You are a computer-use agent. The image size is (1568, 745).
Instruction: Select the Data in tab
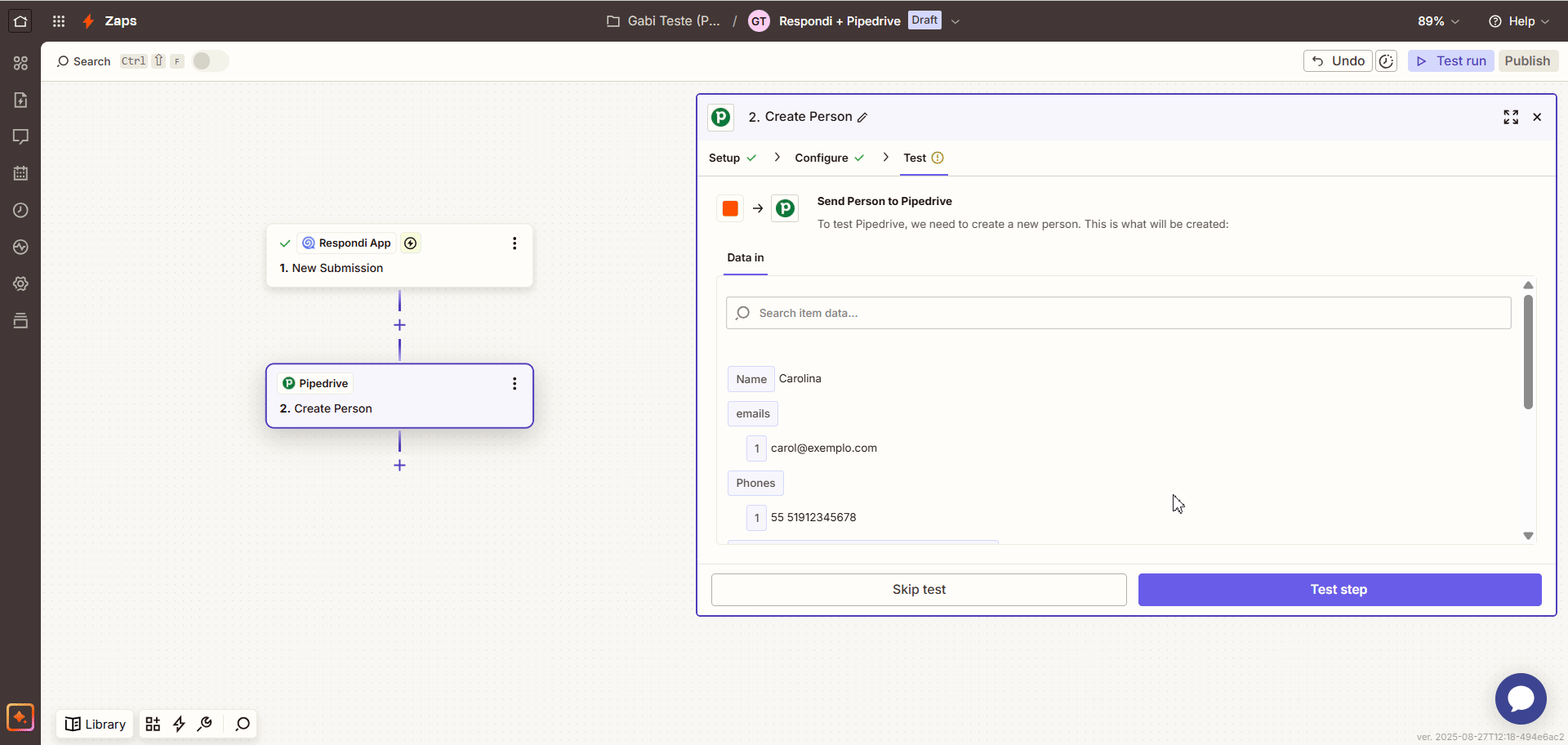746,258
